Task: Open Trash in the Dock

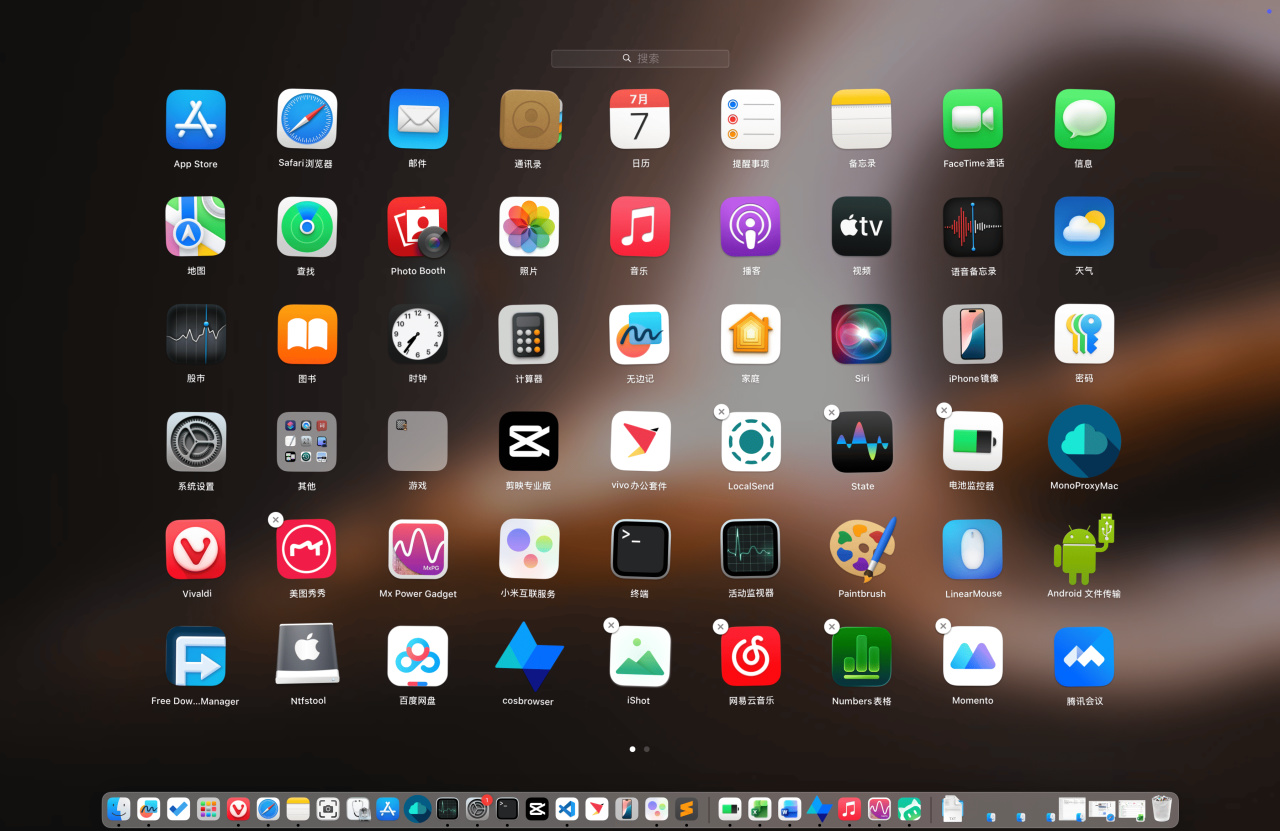Action: 1161,808
